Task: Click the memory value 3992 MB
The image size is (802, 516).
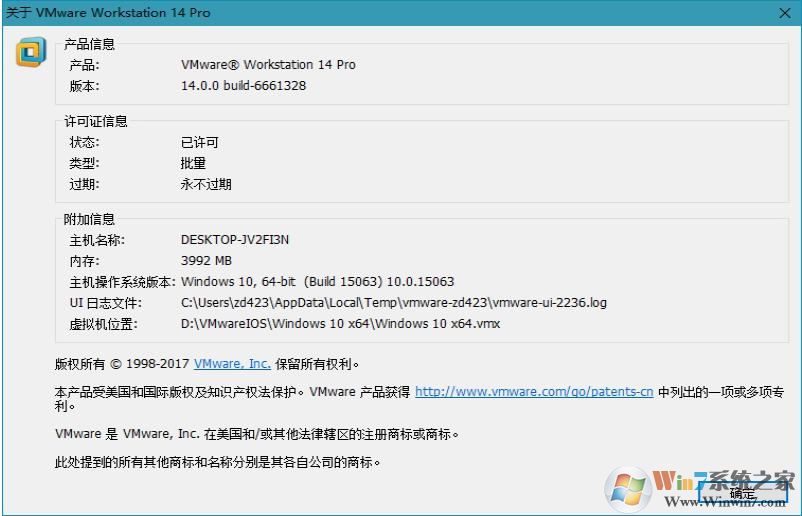Action: [x=206, y=261]
